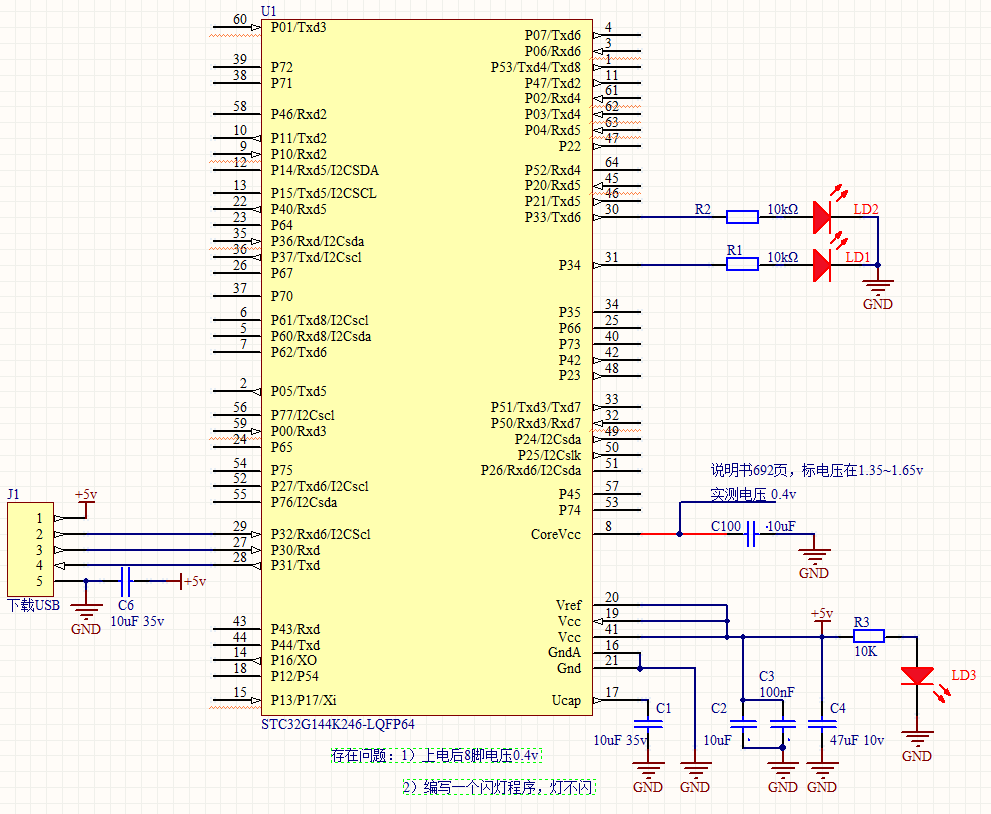Select the C3 100nF capacitor
The width and height of the screenshot is (991, 814).
pos(782,724)
